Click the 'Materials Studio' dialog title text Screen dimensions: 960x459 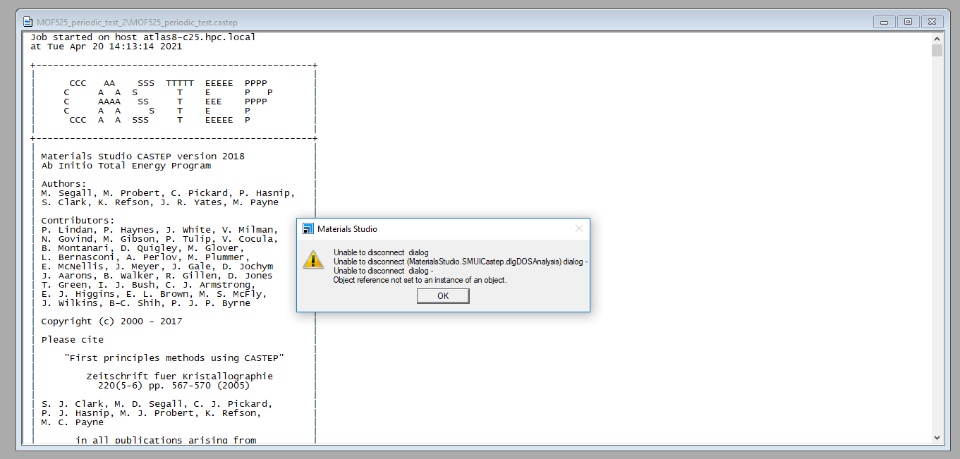(x=347, y=229)
